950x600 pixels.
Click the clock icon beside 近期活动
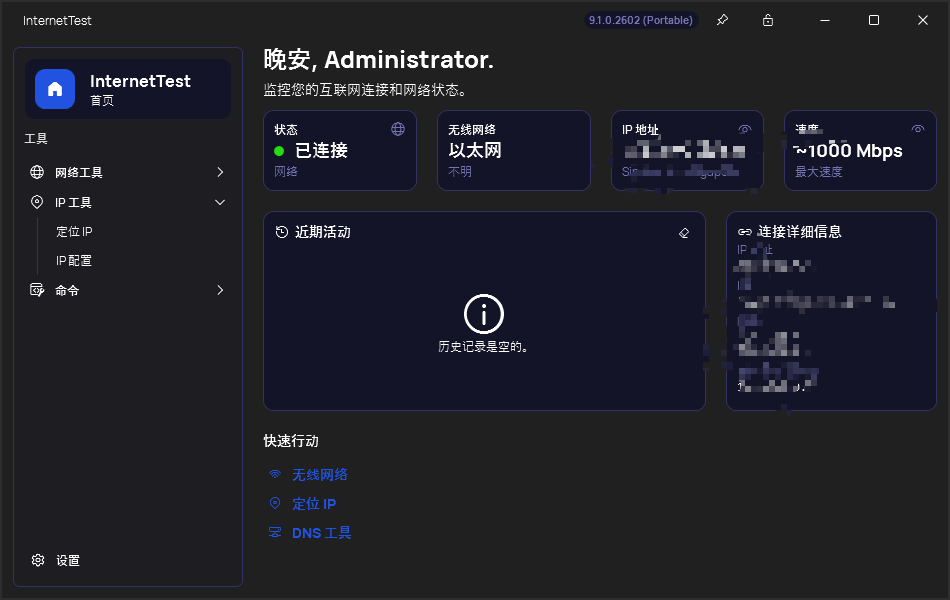(281, 232)
